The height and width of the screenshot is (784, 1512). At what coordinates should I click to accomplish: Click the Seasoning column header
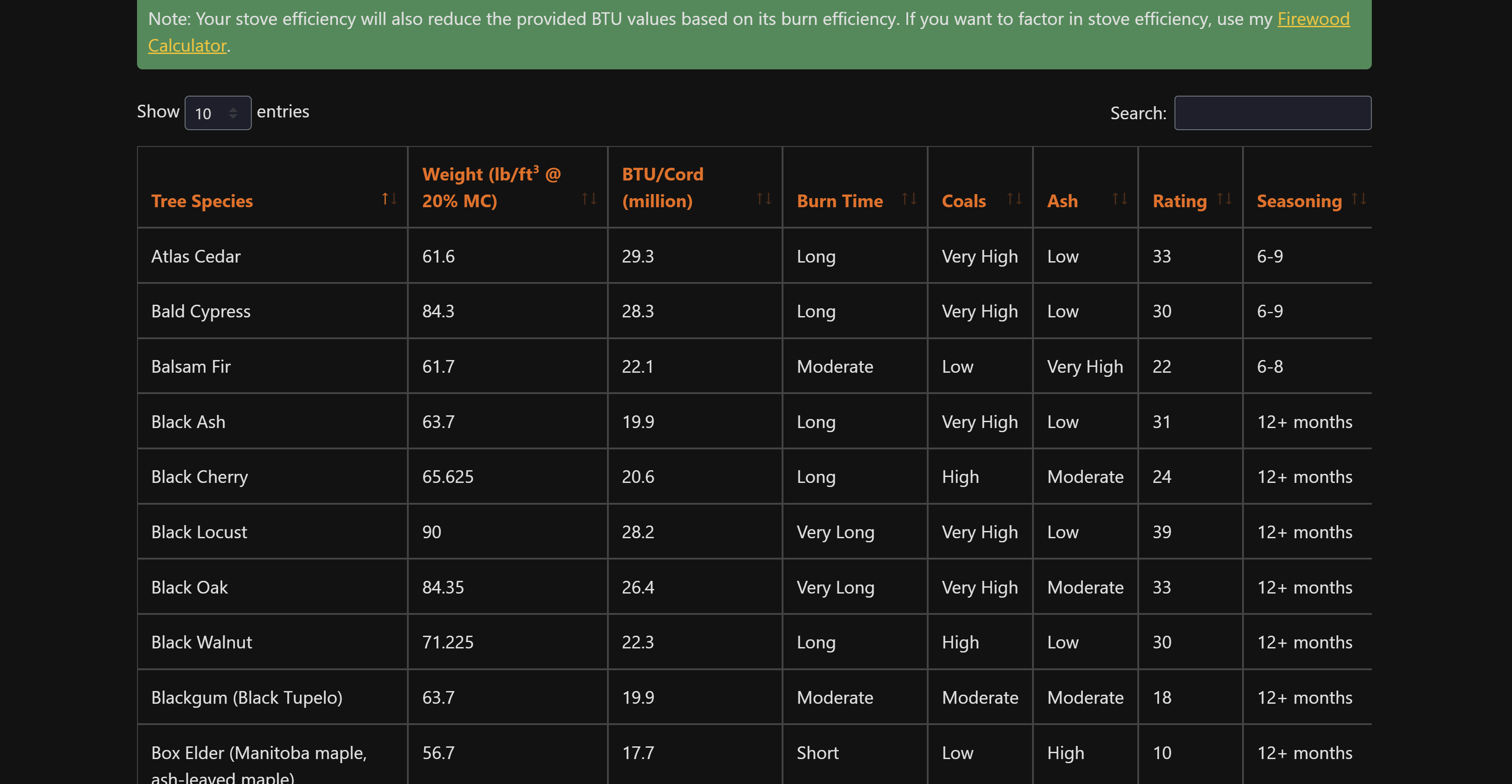point(1298,201)
